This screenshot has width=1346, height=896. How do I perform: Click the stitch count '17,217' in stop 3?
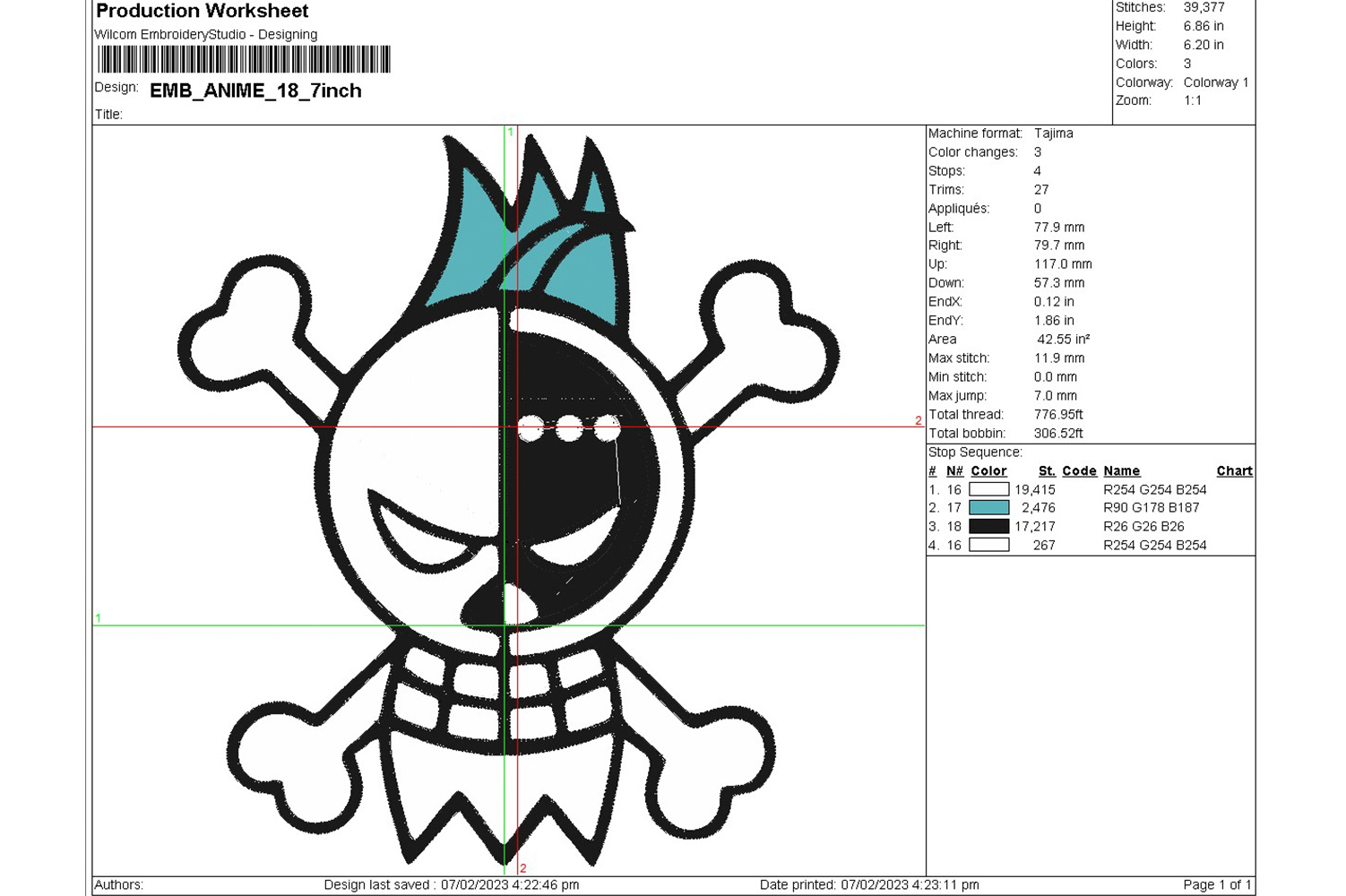click(1035, 527)
